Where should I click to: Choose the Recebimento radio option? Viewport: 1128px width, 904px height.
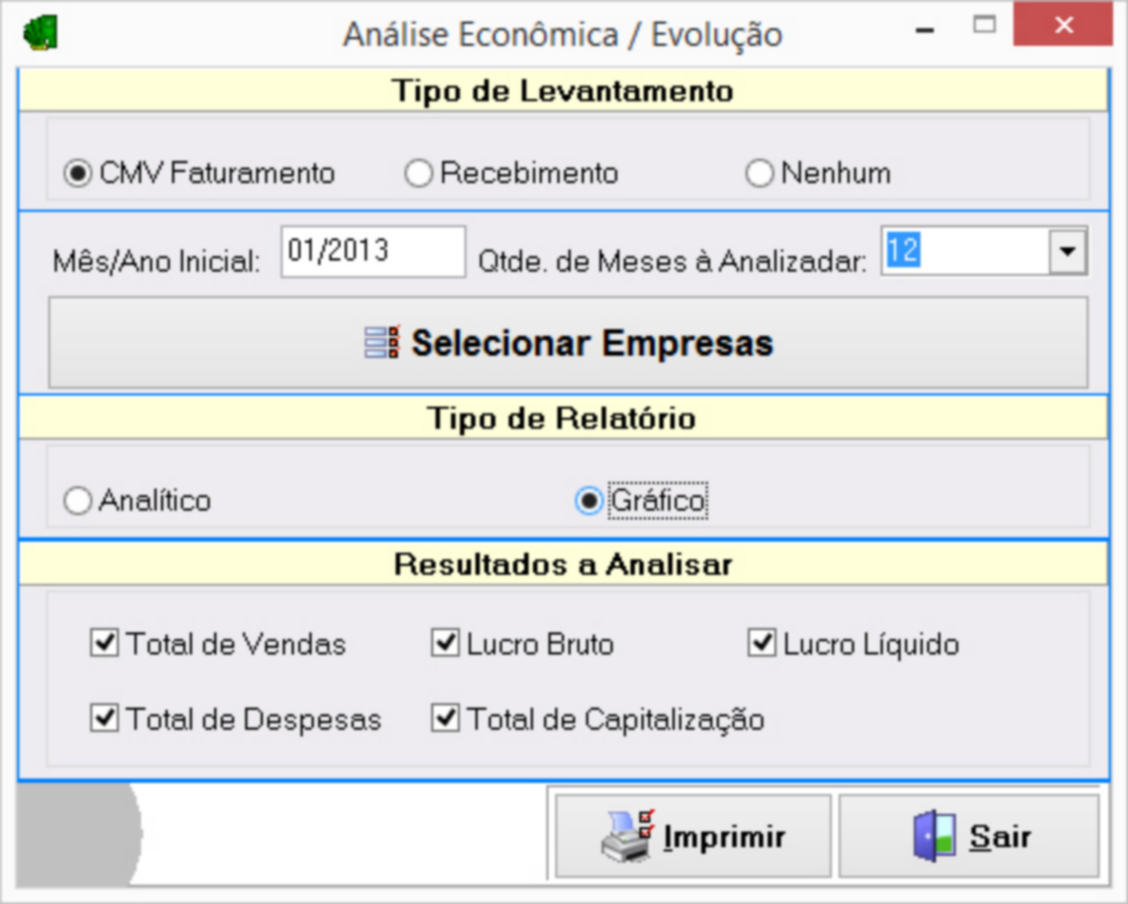[417, 174]
